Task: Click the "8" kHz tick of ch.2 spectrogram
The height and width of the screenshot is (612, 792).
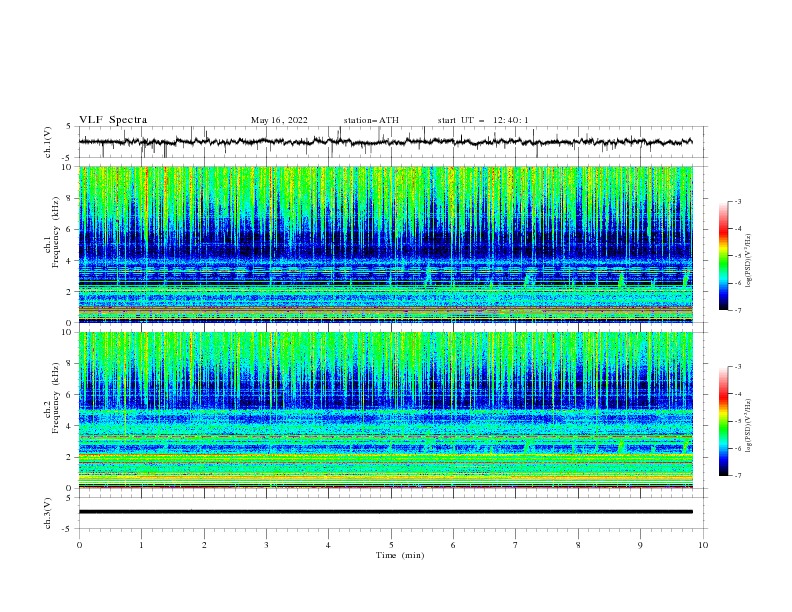Action: [71, 364]
